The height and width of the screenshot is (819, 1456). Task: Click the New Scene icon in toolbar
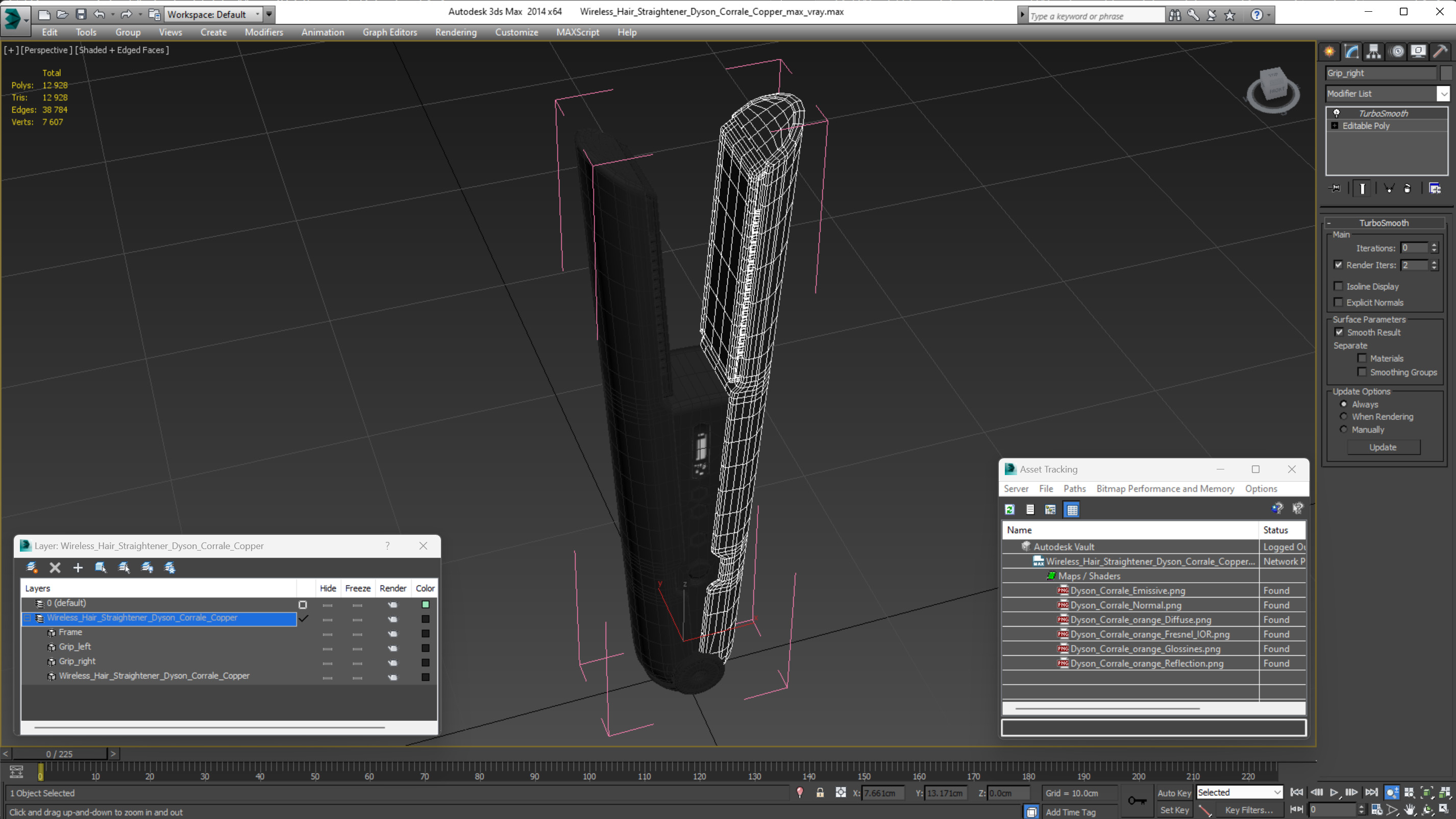(x=43, y=14)
